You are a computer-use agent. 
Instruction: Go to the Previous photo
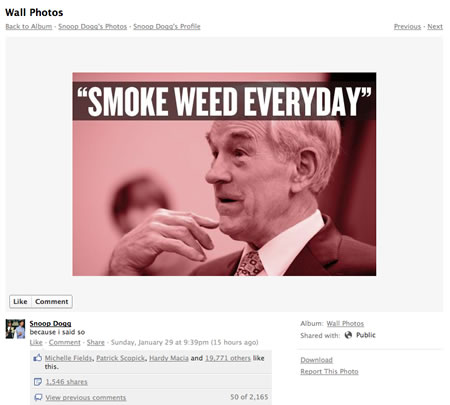pos(407,27)
